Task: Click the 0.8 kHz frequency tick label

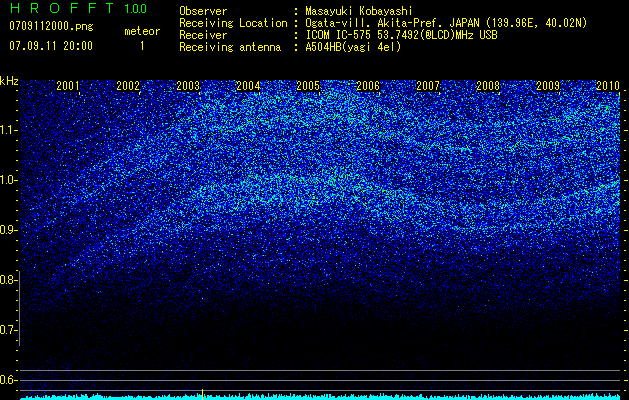Action: coord(8,280)
